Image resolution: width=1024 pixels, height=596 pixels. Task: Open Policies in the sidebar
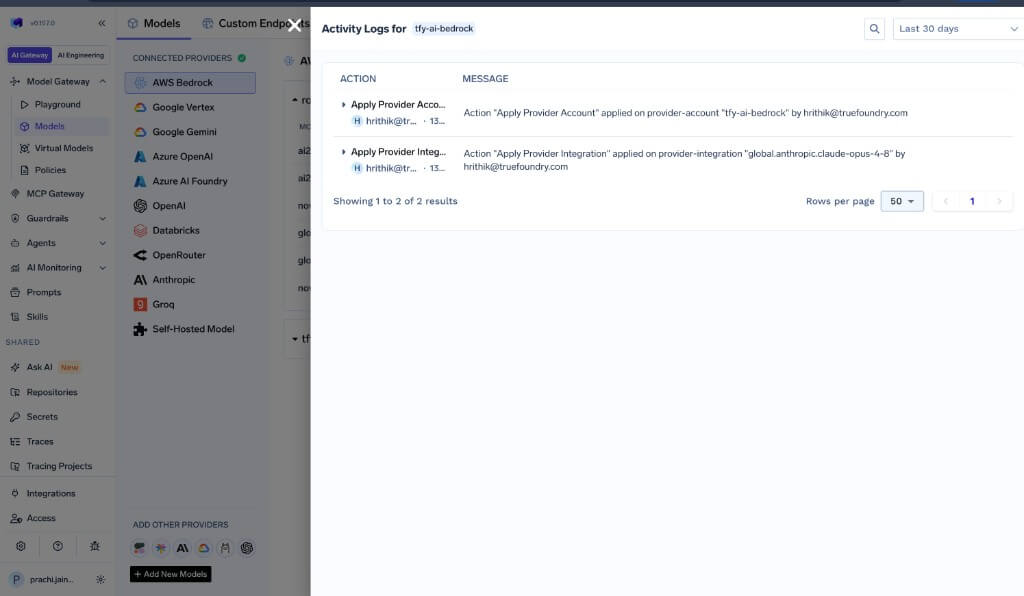50,170
